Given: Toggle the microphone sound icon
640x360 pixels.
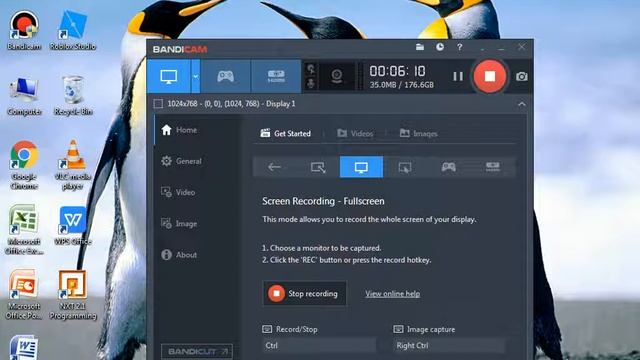Looking at the screenshot, I should (x=311, y=83).
